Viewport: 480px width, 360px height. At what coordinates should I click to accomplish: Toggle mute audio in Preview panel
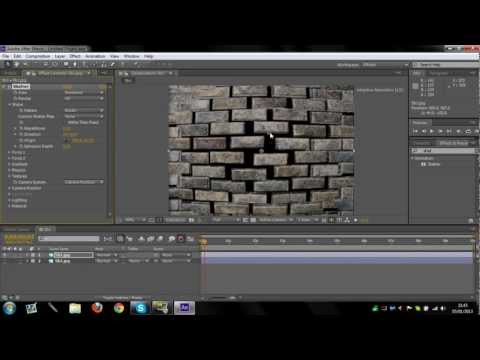[x=459, y=132]
